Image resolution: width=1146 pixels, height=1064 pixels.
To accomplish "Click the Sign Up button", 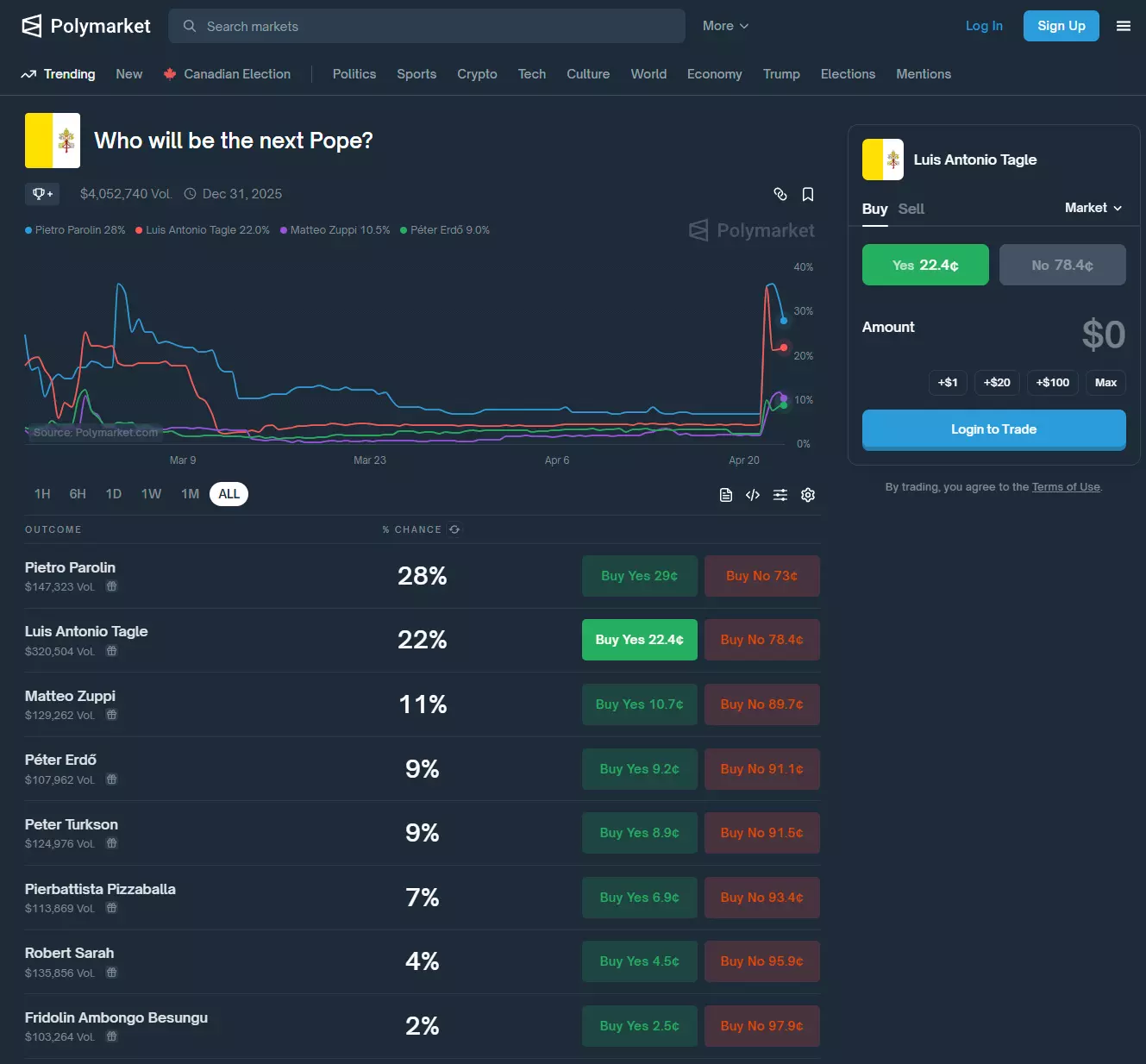I will (x=1061, y=26).
